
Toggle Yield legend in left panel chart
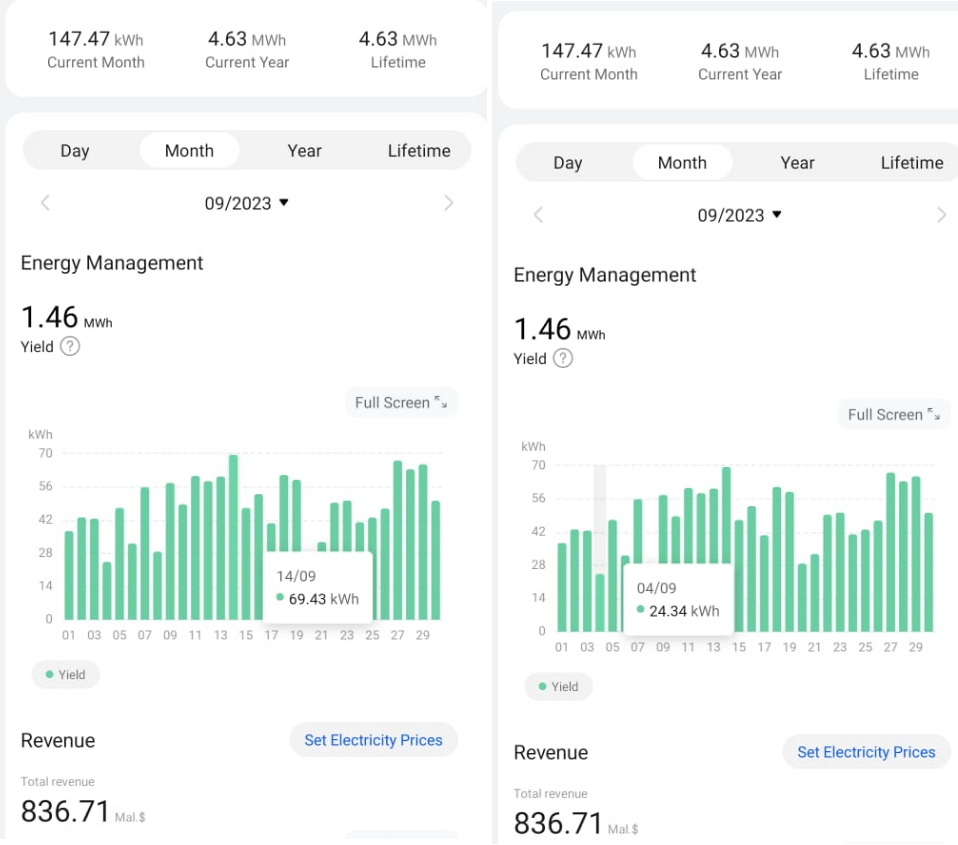click(x=65, y=675)
